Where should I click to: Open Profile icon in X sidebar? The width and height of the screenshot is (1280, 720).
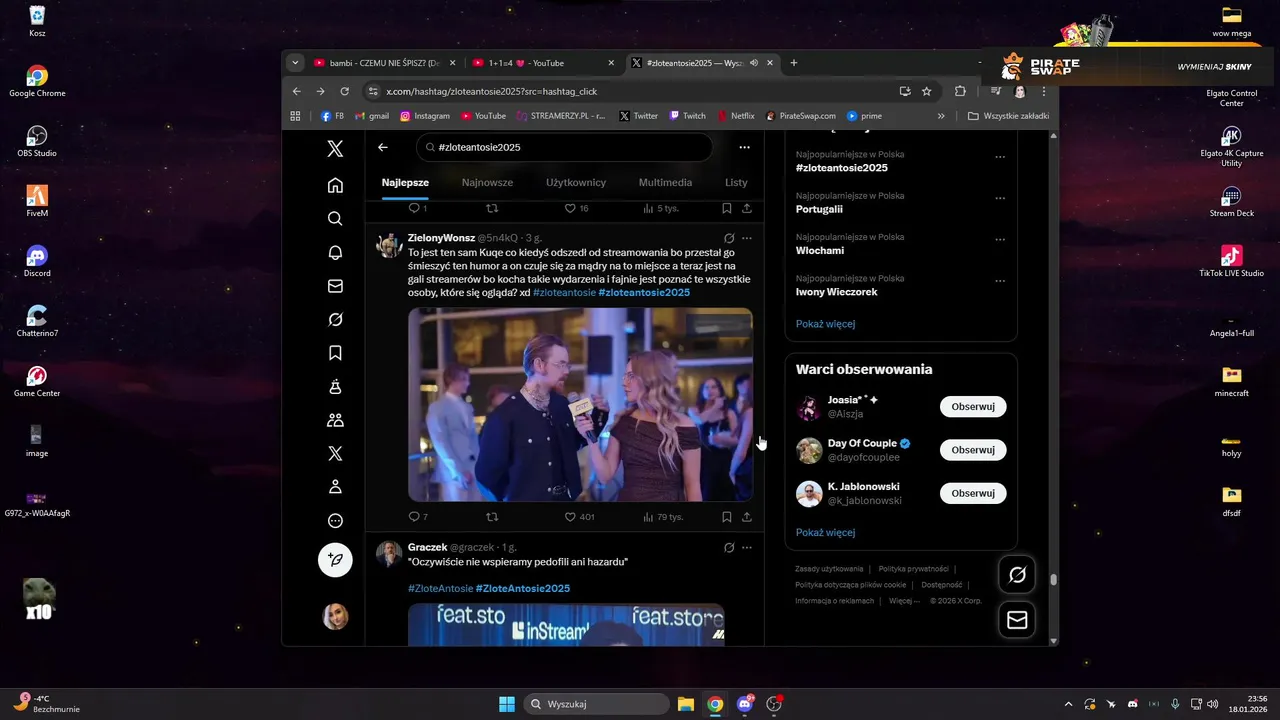[335, 487]
